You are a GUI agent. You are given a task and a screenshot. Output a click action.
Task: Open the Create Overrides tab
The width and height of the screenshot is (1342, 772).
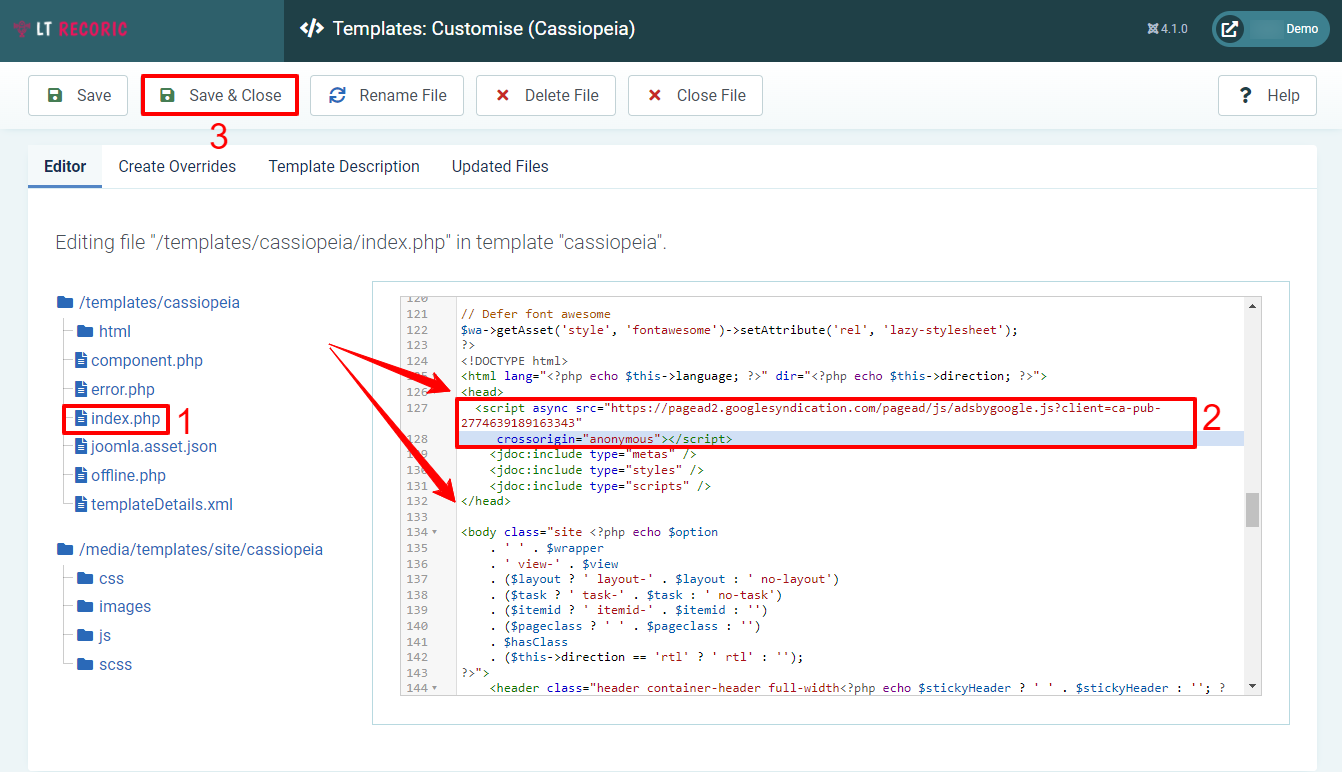(177, 166)
